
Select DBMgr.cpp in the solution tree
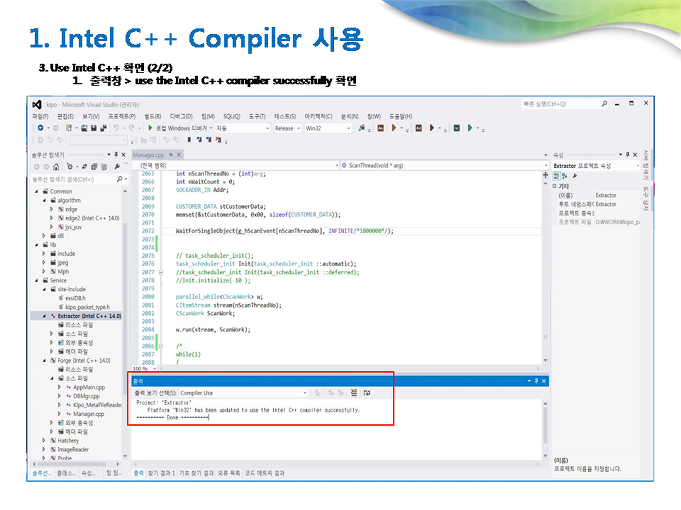86,396
